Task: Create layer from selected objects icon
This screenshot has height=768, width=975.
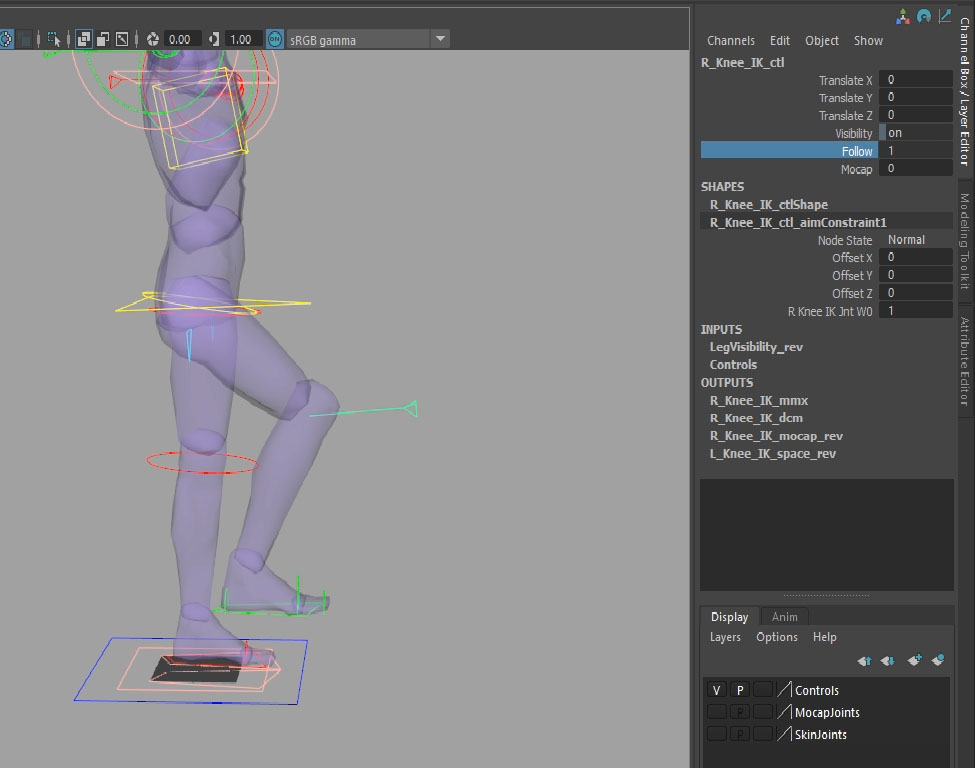Action: click(x=938, y=661)
